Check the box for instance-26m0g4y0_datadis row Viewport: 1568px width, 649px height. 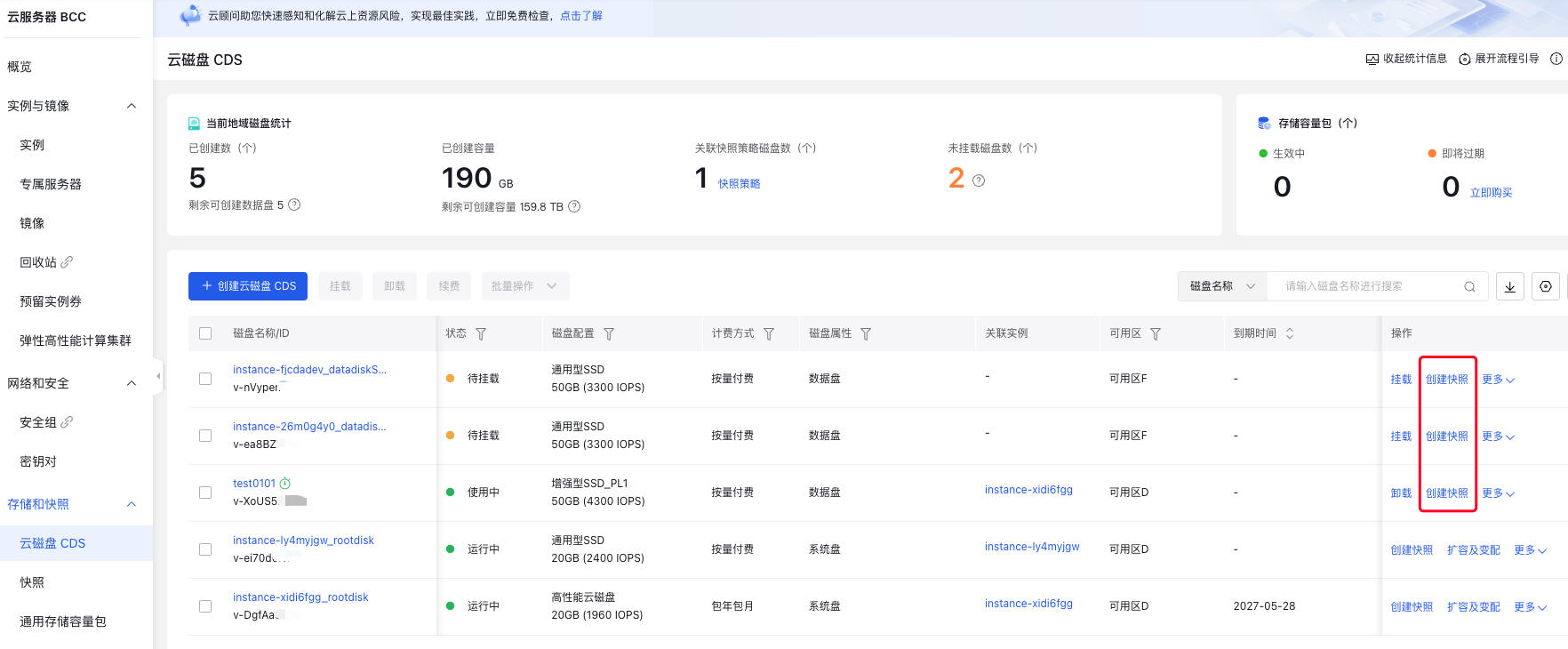[x=205, y=436]
